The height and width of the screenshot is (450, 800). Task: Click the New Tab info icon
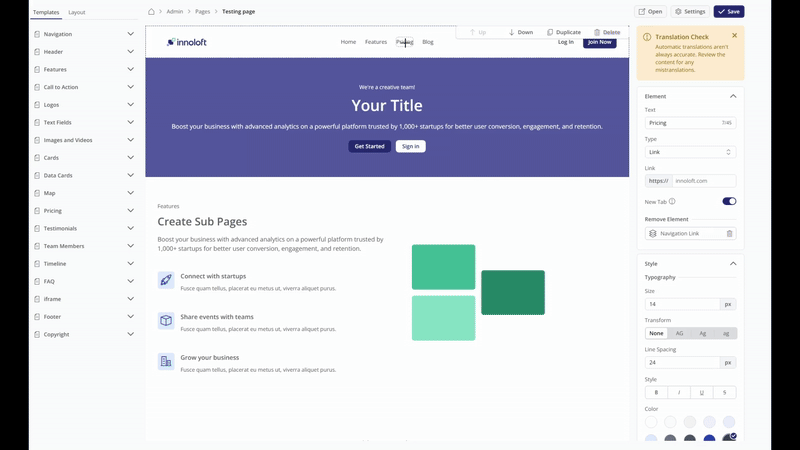tap(672, 201)
